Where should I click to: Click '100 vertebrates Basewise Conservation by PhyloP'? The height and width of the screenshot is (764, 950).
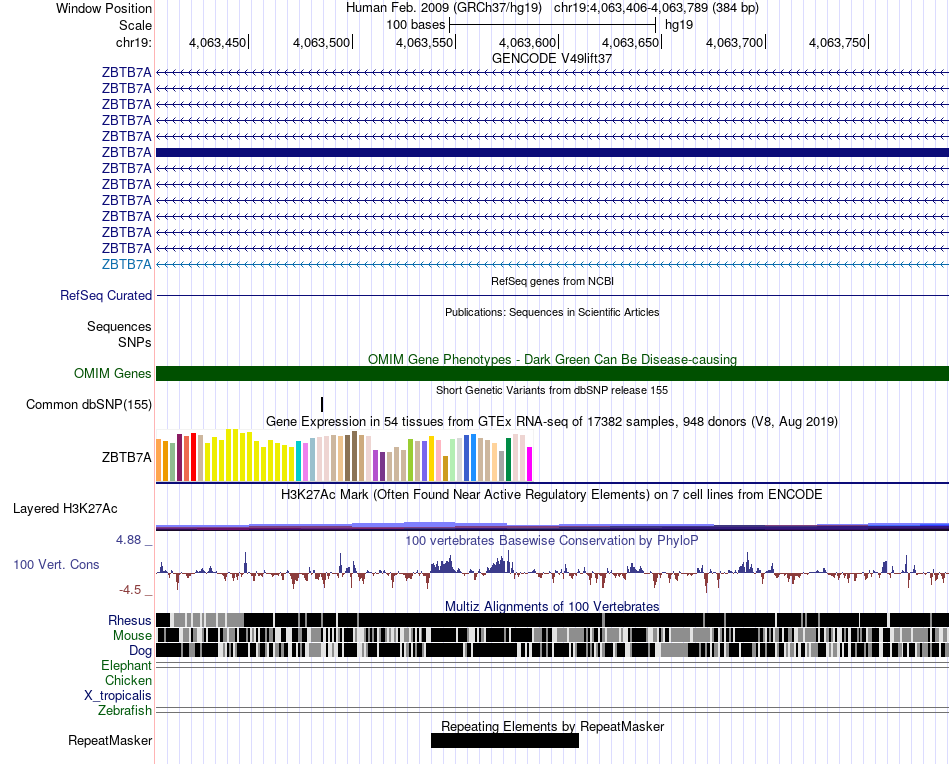point(552,540)
